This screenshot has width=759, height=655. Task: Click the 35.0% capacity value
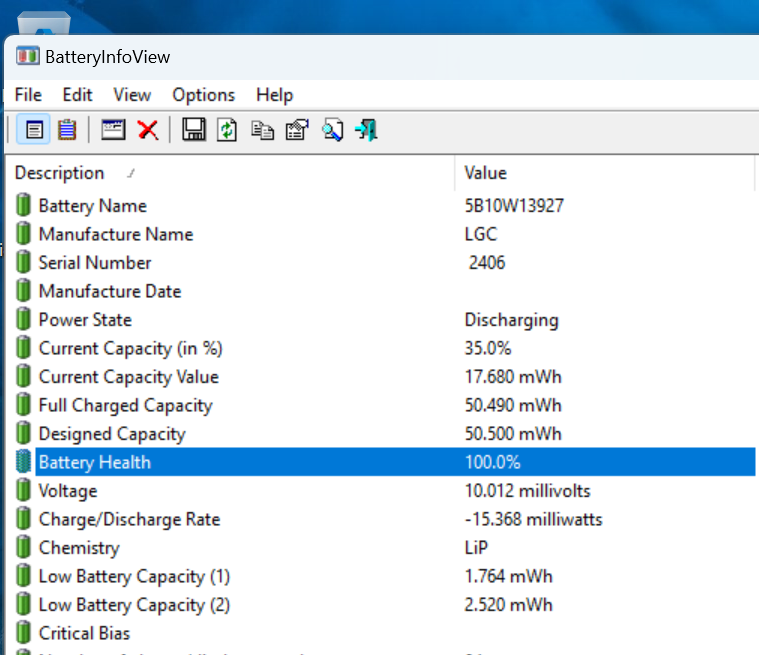point(488,348)
